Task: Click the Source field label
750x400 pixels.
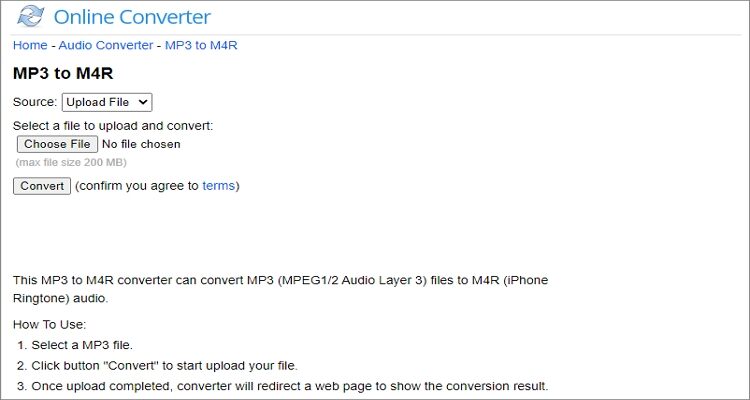Action: click(x=35, y=101)
